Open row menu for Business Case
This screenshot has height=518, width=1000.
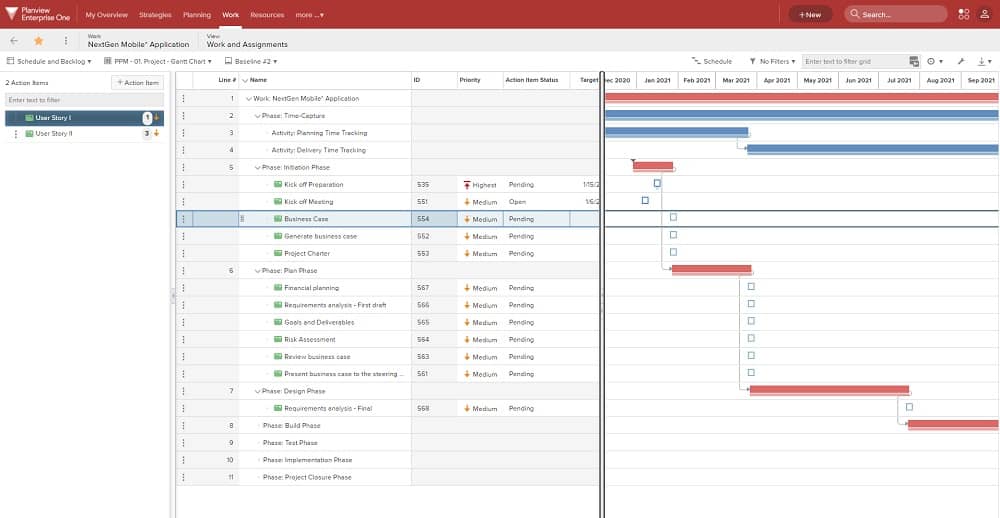click(184, 219)
